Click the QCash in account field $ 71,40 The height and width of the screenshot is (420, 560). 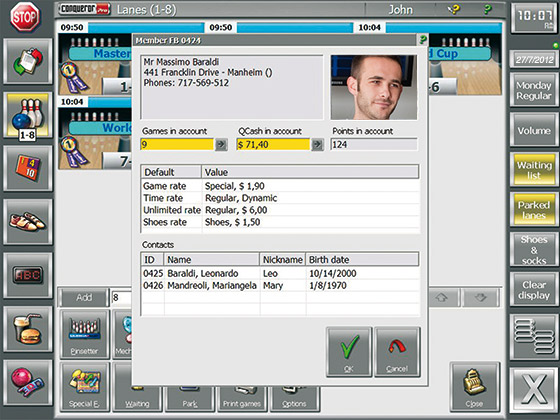coord(273,144)
